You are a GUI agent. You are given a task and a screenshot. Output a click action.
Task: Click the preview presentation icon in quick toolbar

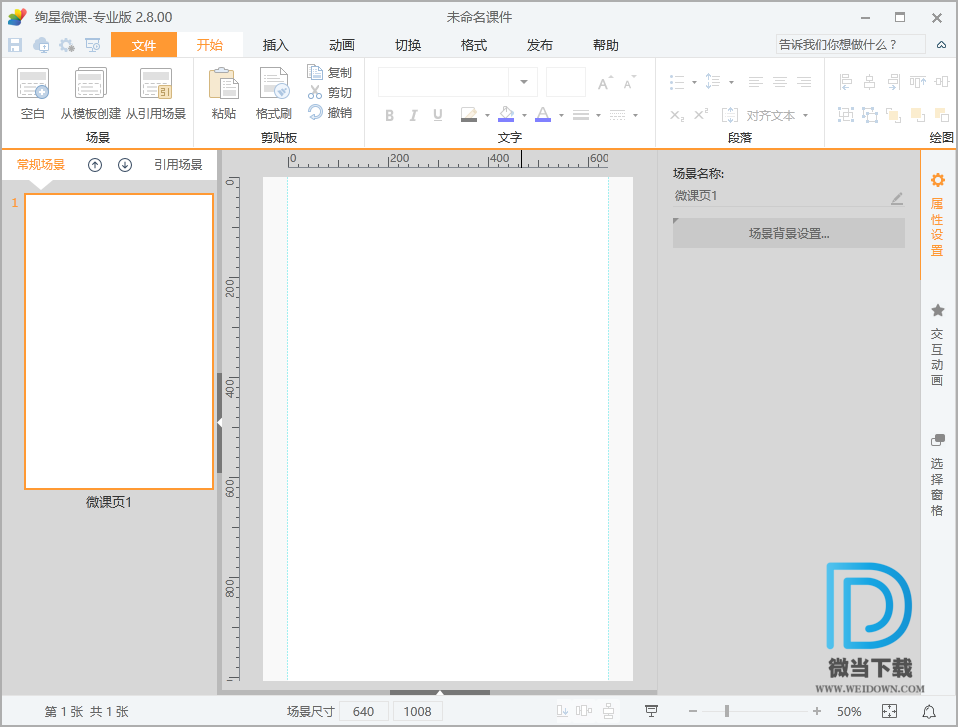point(93,45)
